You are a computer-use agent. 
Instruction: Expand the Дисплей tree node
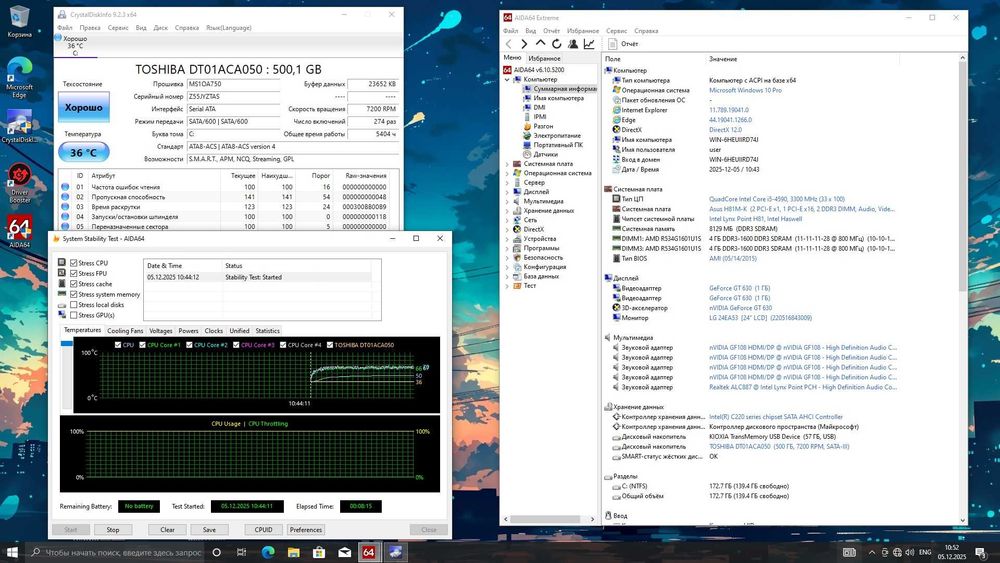[x=508, y=192]
